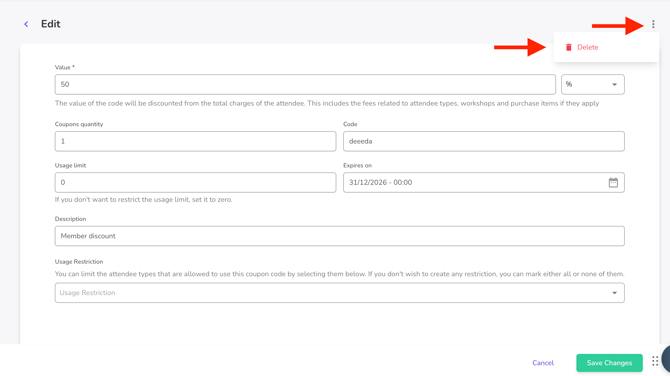
Task: Click the Code field containing deeeda
Action: [x=484, y=141]
